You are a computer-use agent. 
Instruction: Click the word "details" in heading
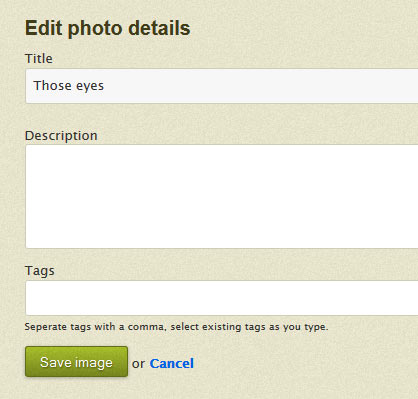pos(159,28)
